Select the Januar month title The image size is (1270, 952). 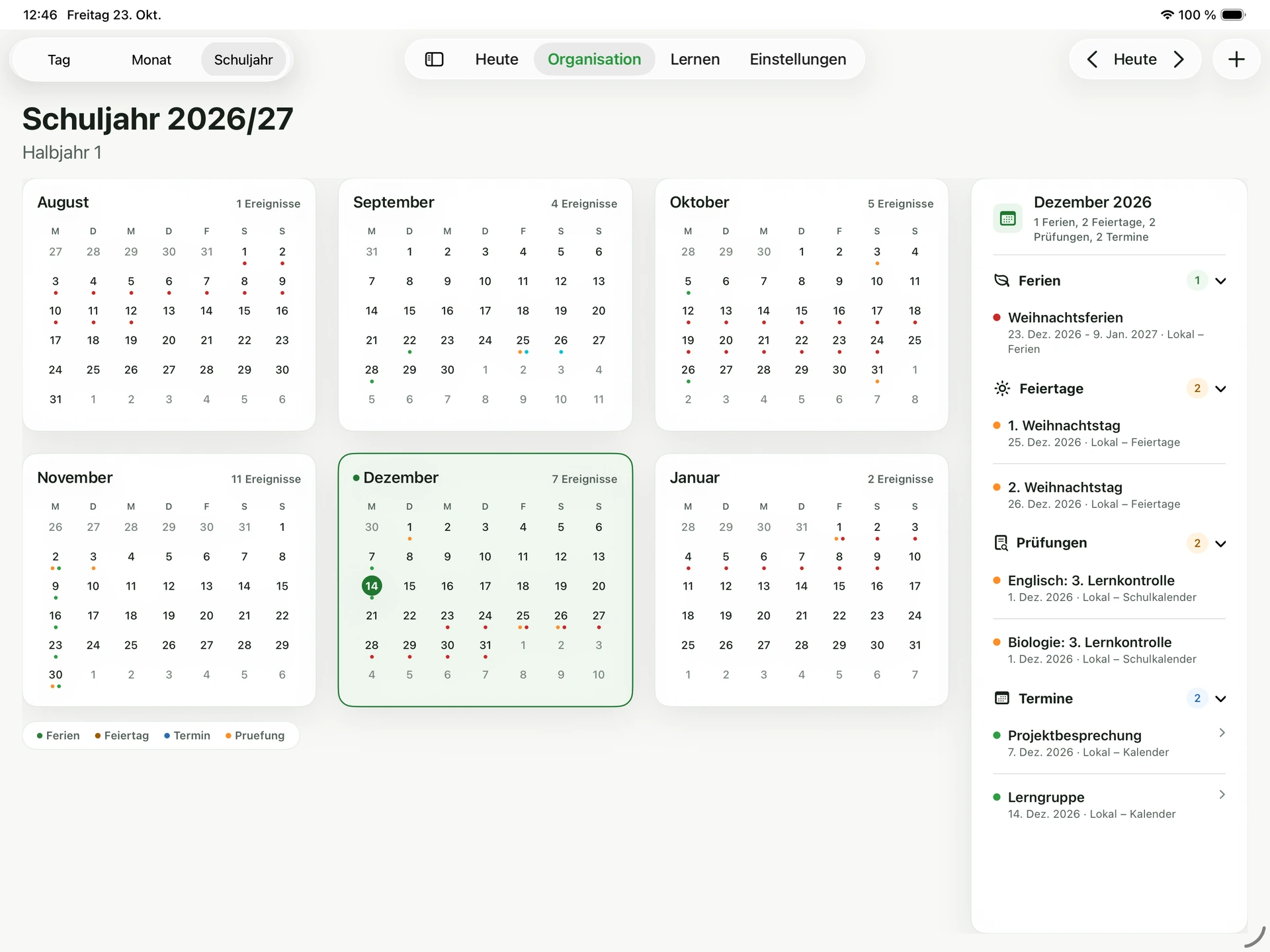(695, 477)
